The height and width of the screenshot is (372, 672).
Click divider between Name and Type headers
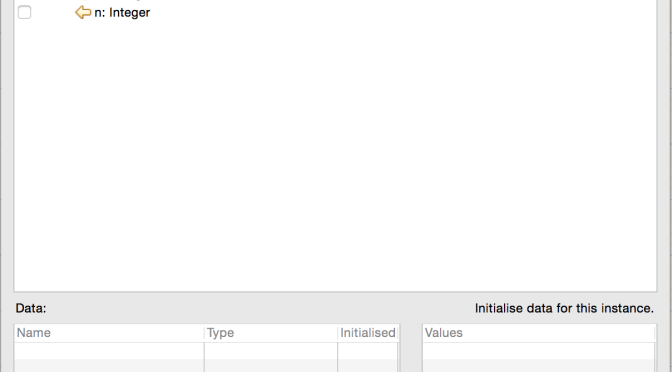click(204, 333)
